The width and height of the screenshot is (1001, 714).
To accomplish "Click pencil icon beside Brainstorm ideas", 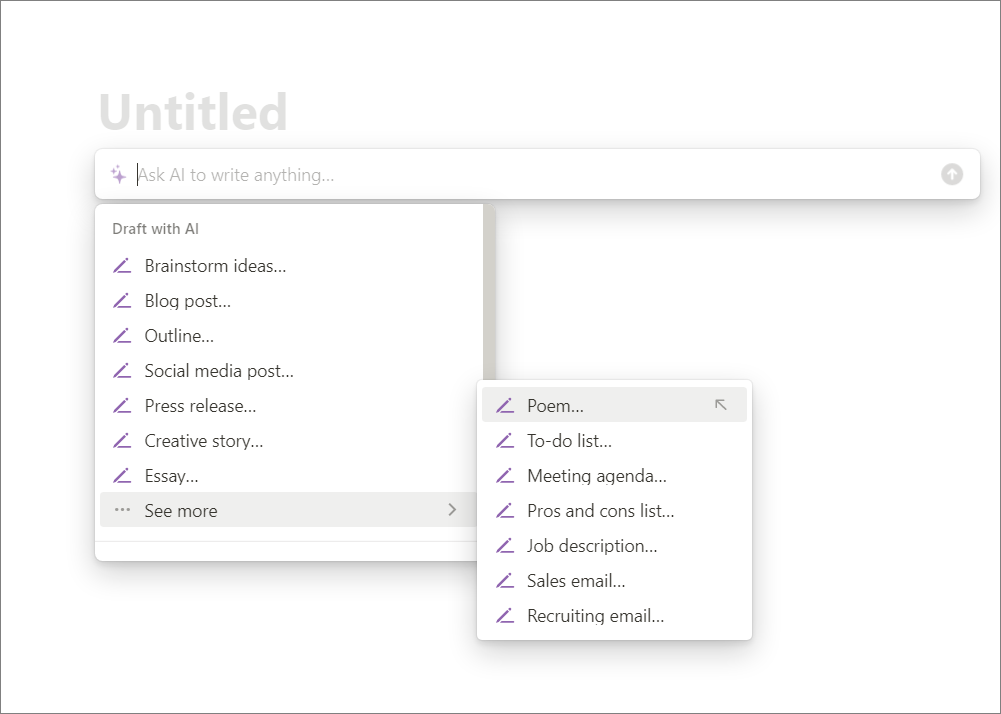I will (122, 266).
